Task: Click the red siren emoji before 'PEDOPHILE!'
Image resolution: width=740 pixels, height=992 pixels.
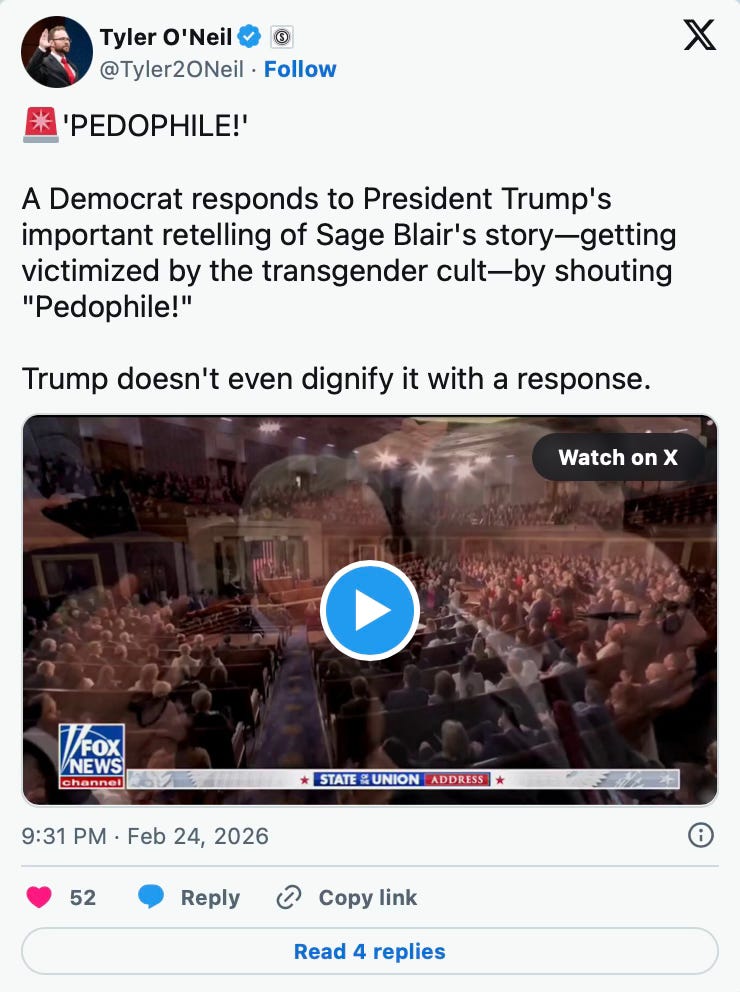Action: click(40, 125)
